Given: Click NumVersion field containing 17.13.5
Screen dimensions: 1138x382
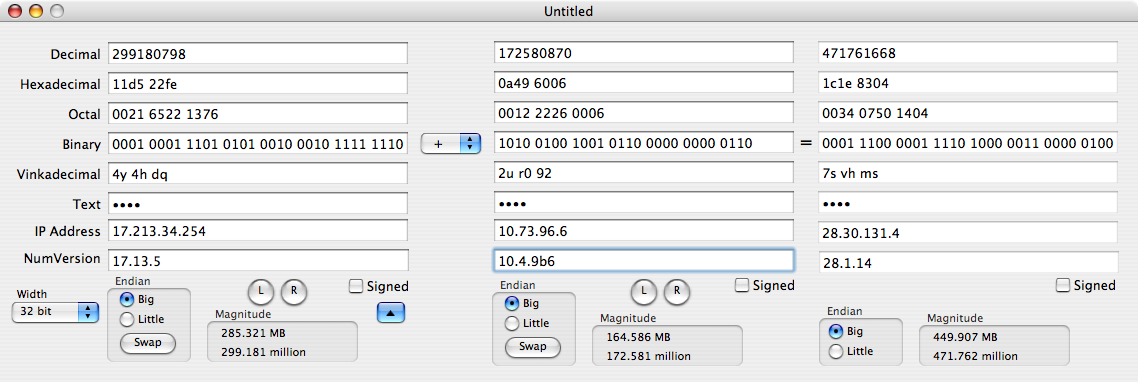Looking at the screenshot, I should [258, 260].
